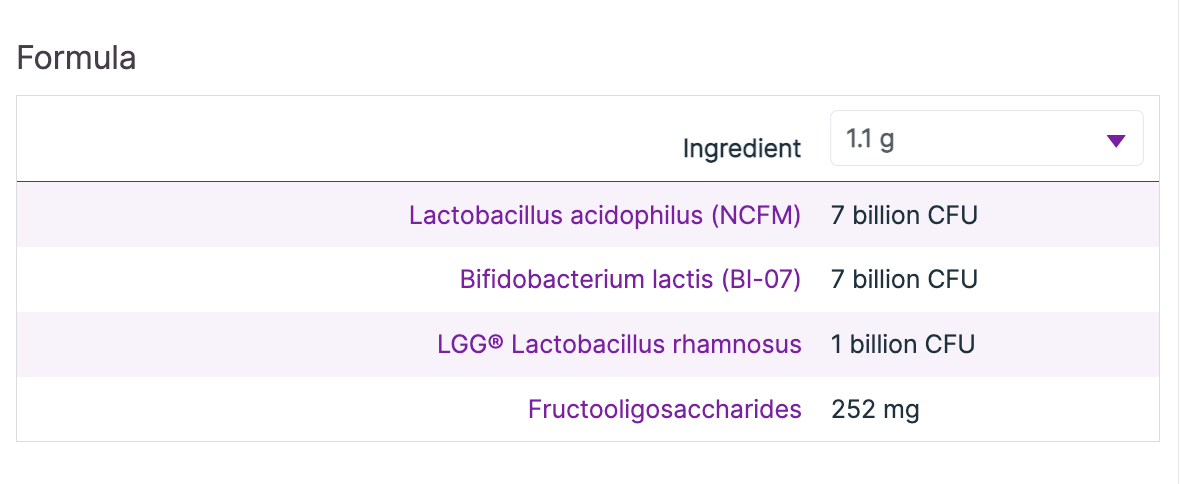The image size is (1180, 484).
Task: Open the Lactobacillus acidophilus (NCFM) link
Action: pyautogui.click(x=605, y=215)
